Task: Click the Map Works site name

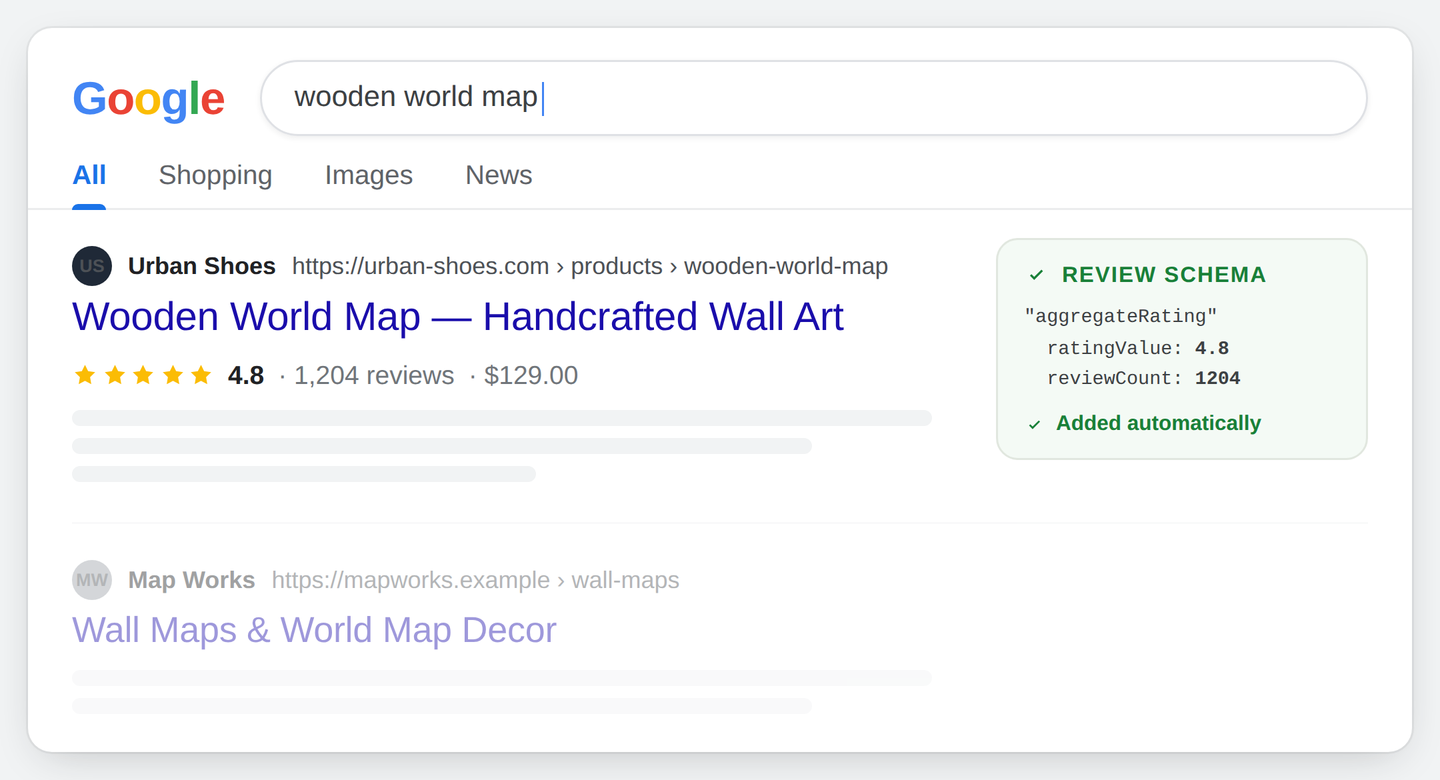Action: 192,580
